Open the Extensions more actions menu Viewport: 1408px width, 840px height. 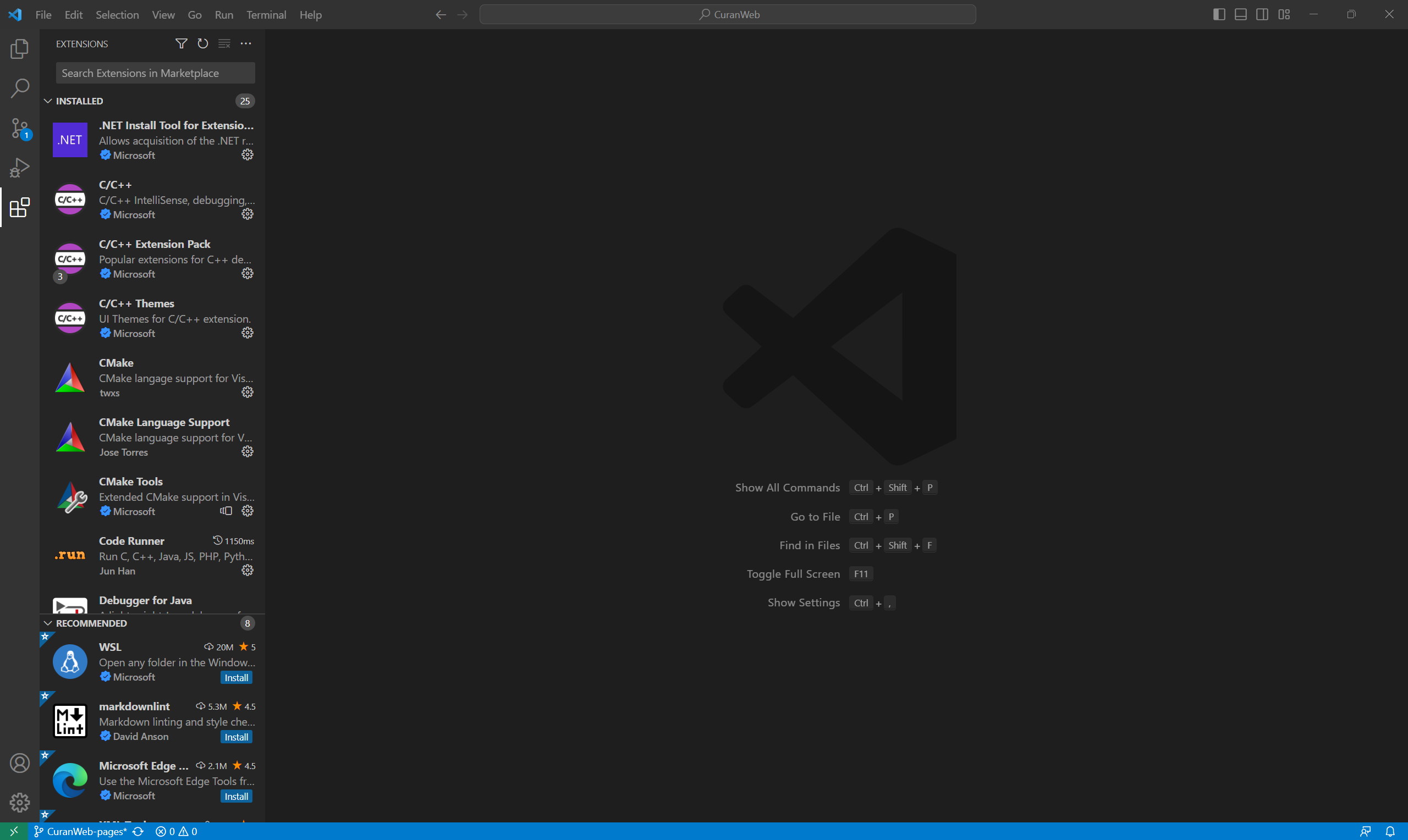coord(246,43)
